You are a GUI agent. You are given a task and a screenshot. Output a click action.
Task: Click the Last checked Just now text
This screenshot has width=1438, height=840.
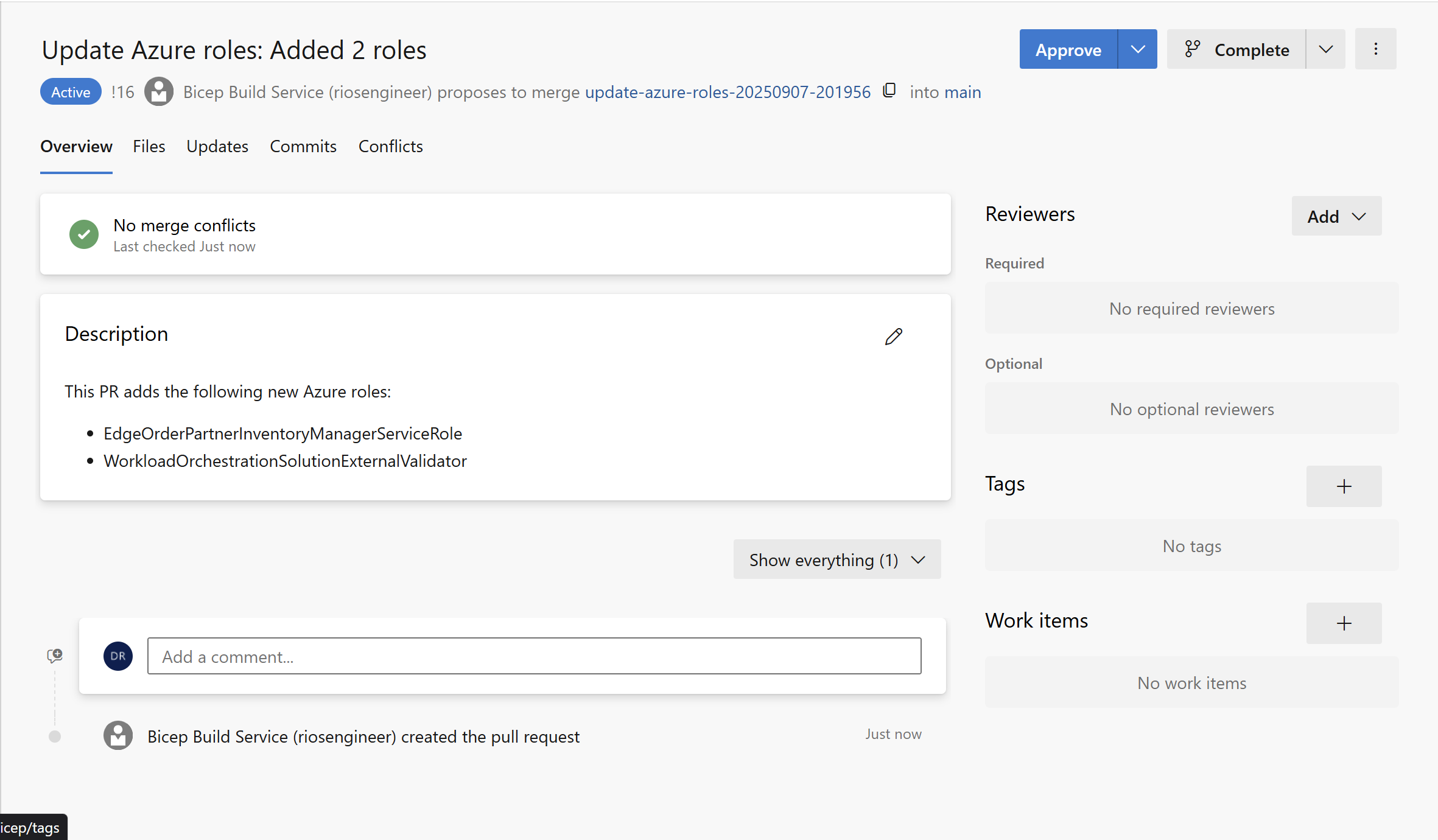pyautogui.click(x=184, y=247)
